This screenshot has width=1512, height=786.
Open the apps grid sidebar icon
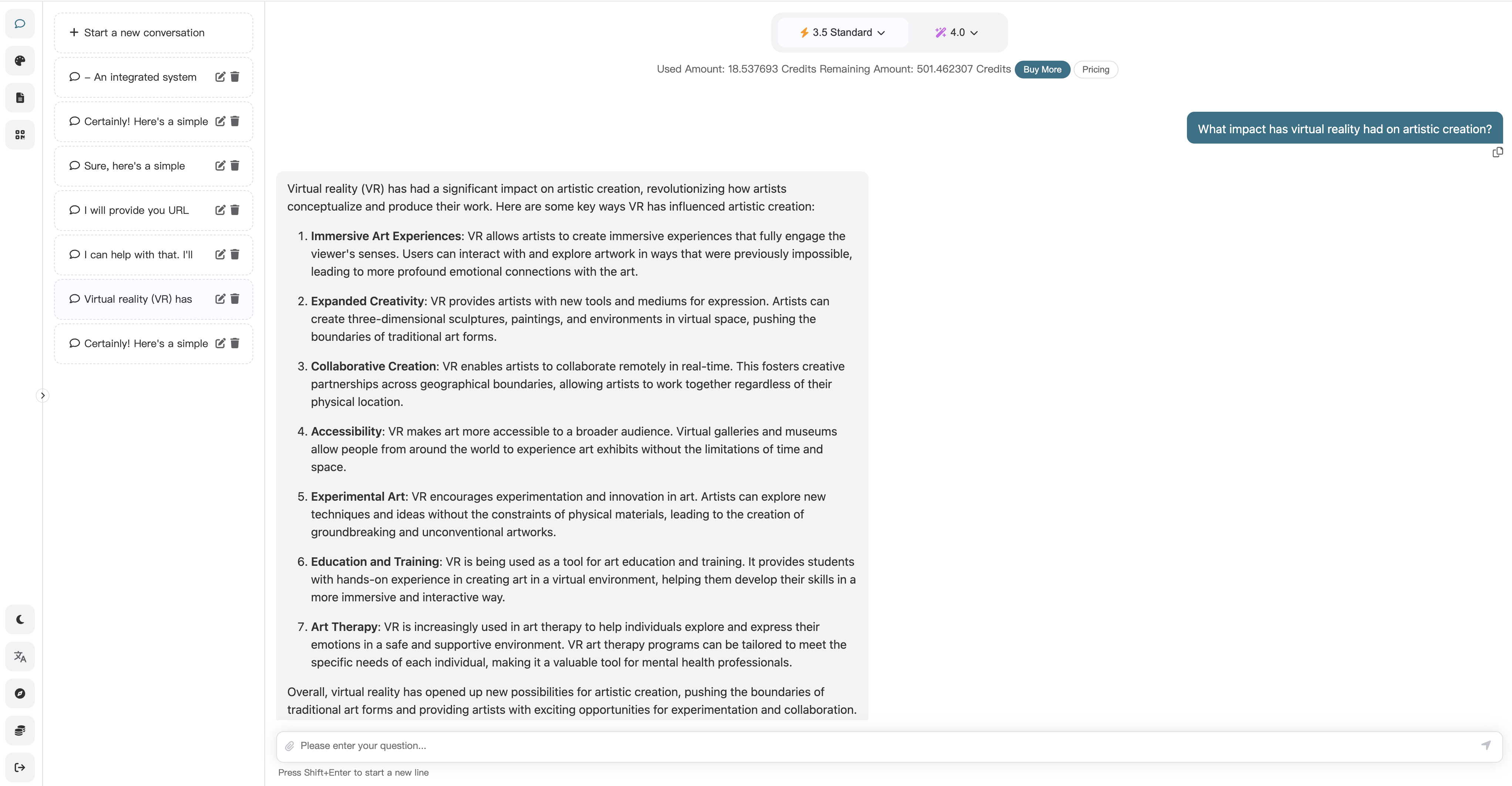pyautogui.click(x=19, y=134)
